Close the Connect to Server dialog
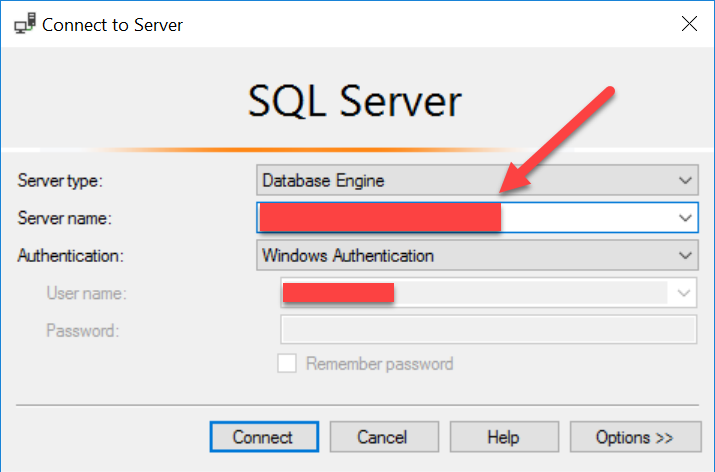 pyautogui.click(x=689, y=24)
